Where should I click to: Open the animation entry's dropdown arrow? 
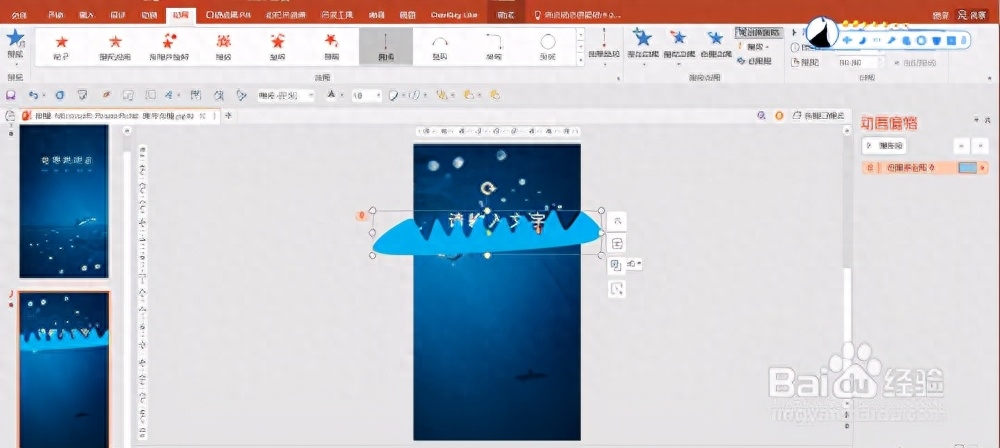pyautogui.click(x=983, y=168)
